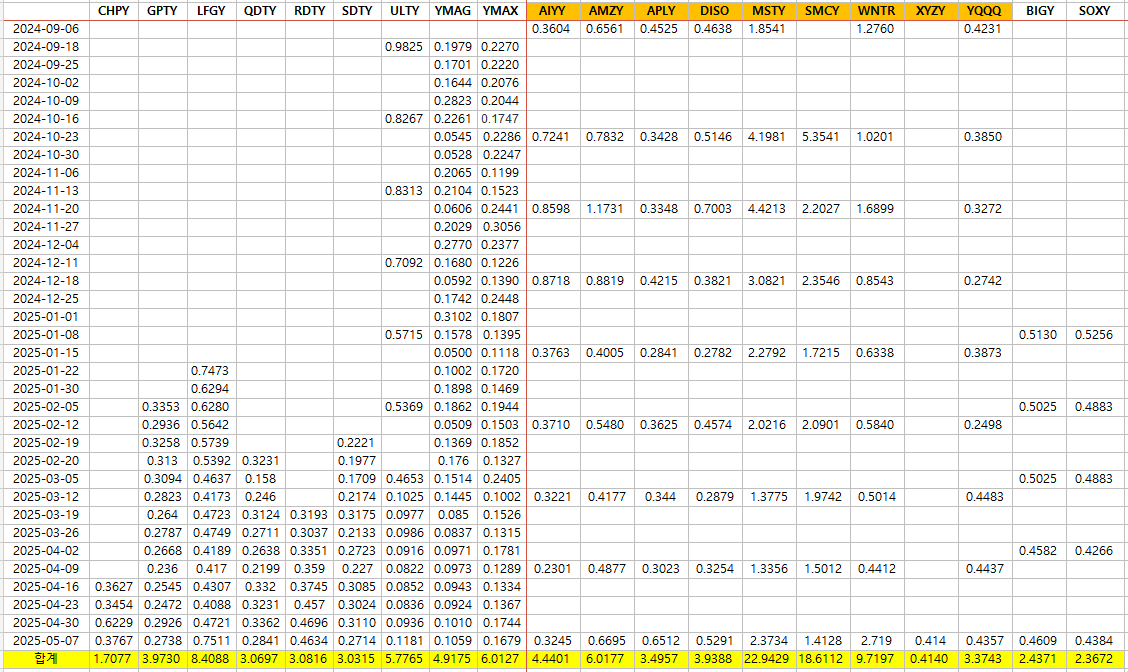The image size is (1128, 672).
Task: Click the WNTR value 1.2760
Action: pos(876,29)
